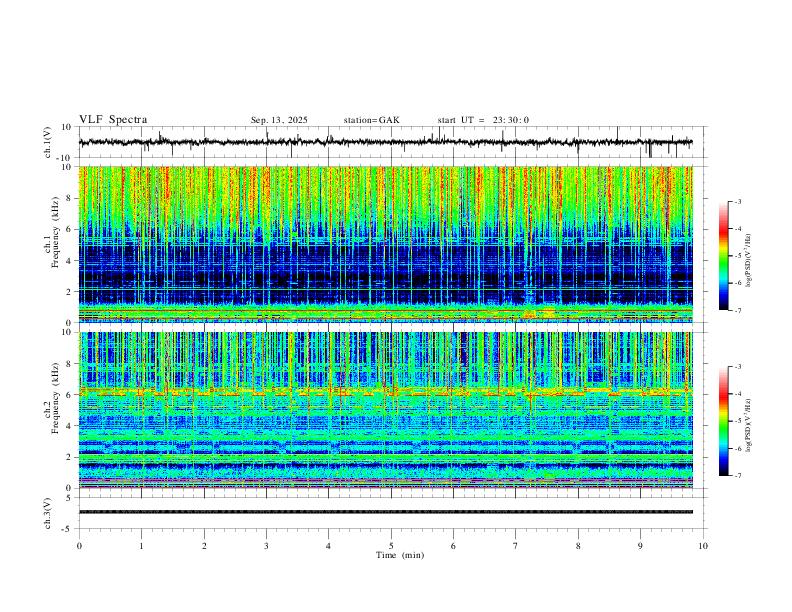Click time axis tick label "8"
792x612 pixels.
tap(578, 546)
